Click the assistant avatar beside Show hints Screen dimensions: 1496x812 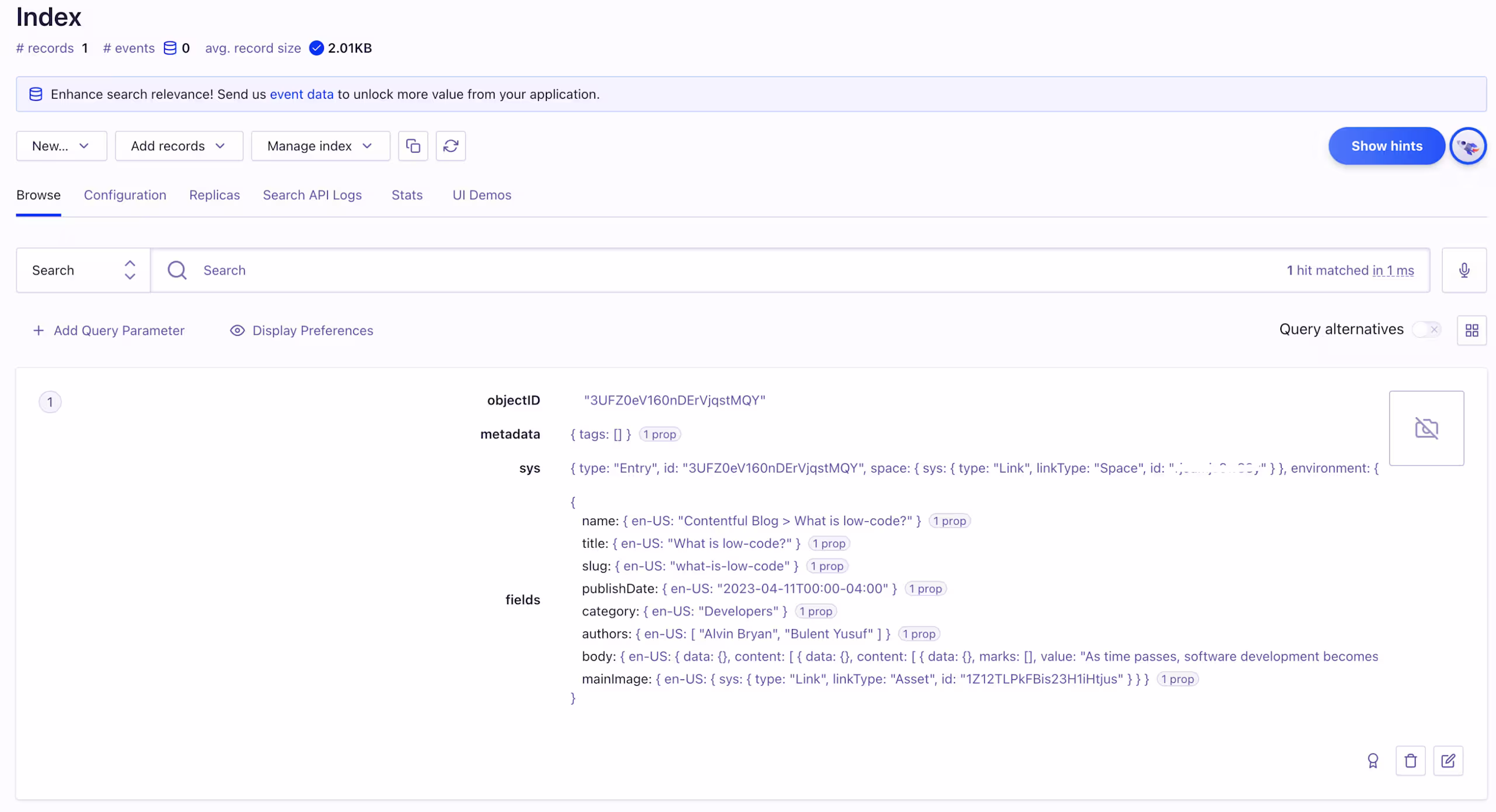pos(1468,146)
